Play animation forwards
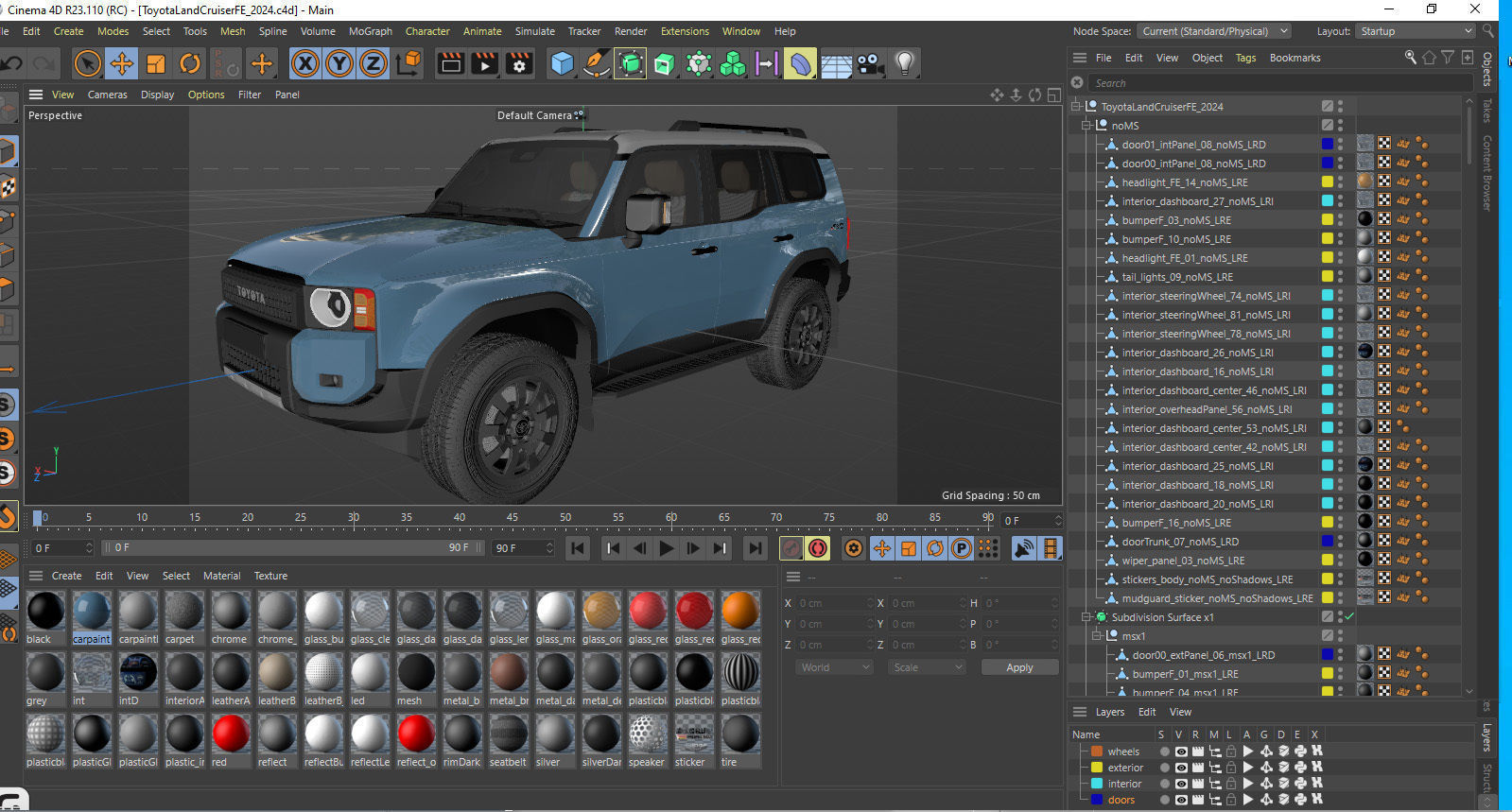This screenshot has height=812, width=1512. [667, 548]
